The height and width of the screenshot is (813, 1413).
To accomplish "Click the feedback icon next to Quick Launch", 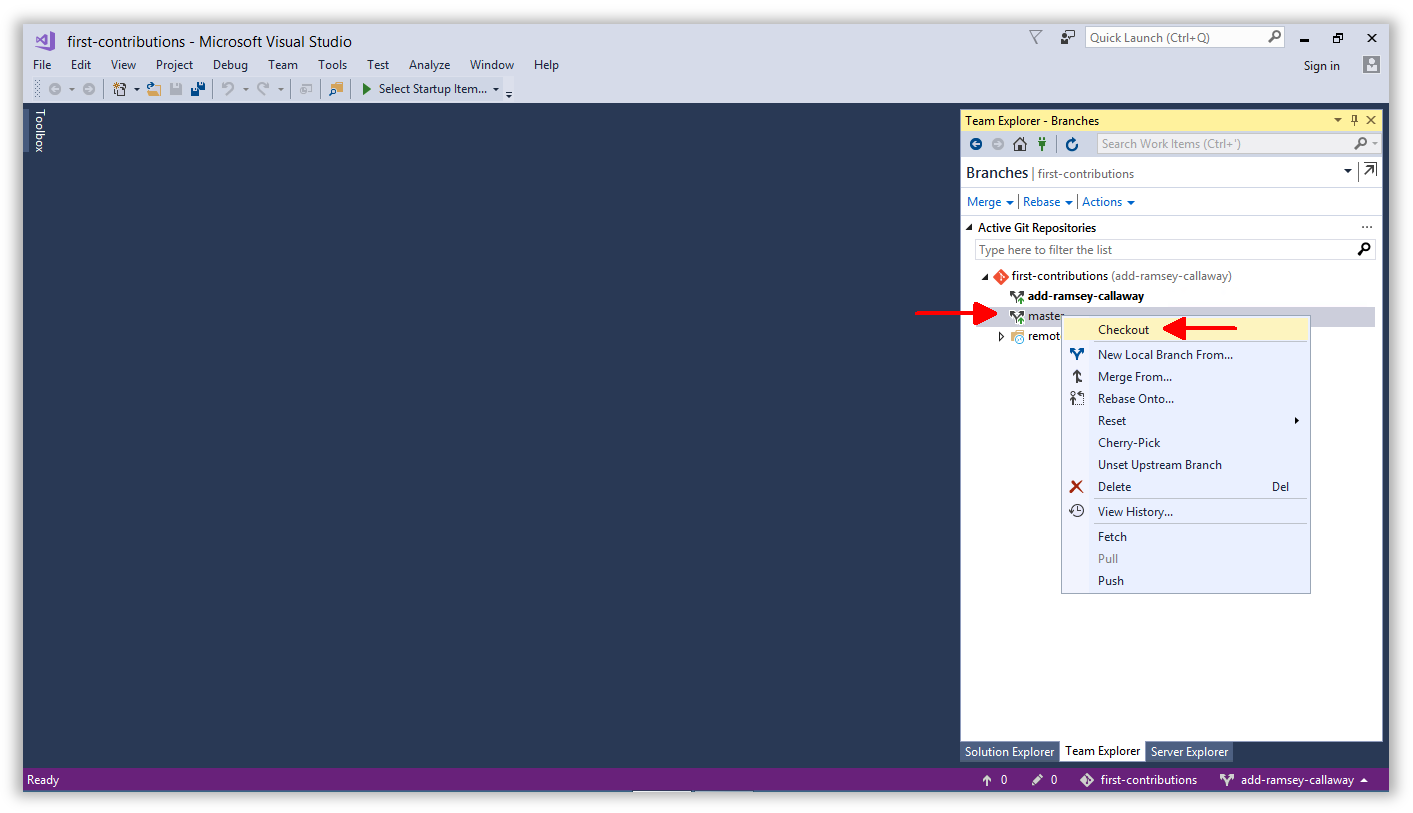I will tap(1068, 37).
